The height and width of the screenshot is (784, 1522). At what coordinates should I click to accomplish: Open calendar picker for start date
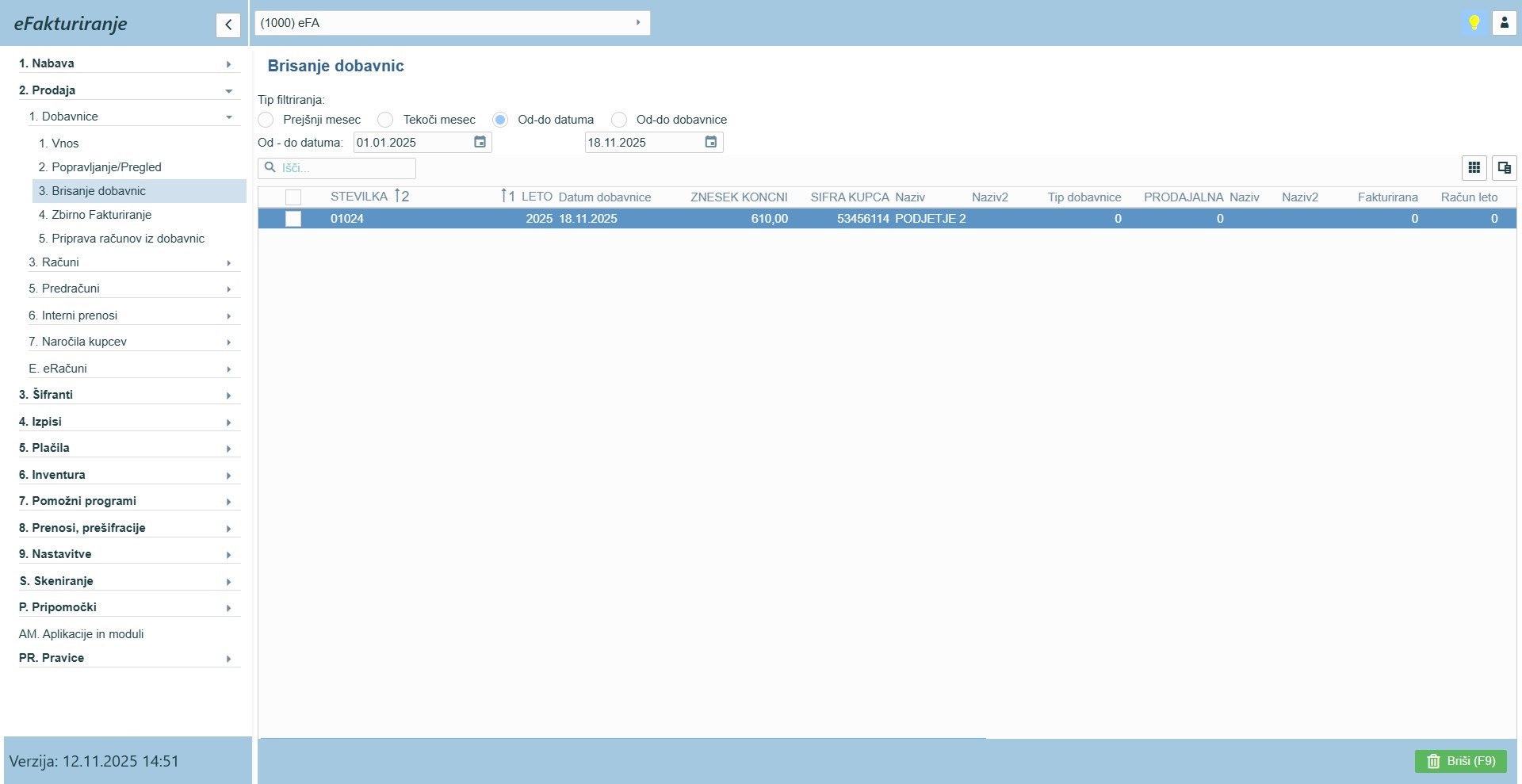click(x=480, y=142)
